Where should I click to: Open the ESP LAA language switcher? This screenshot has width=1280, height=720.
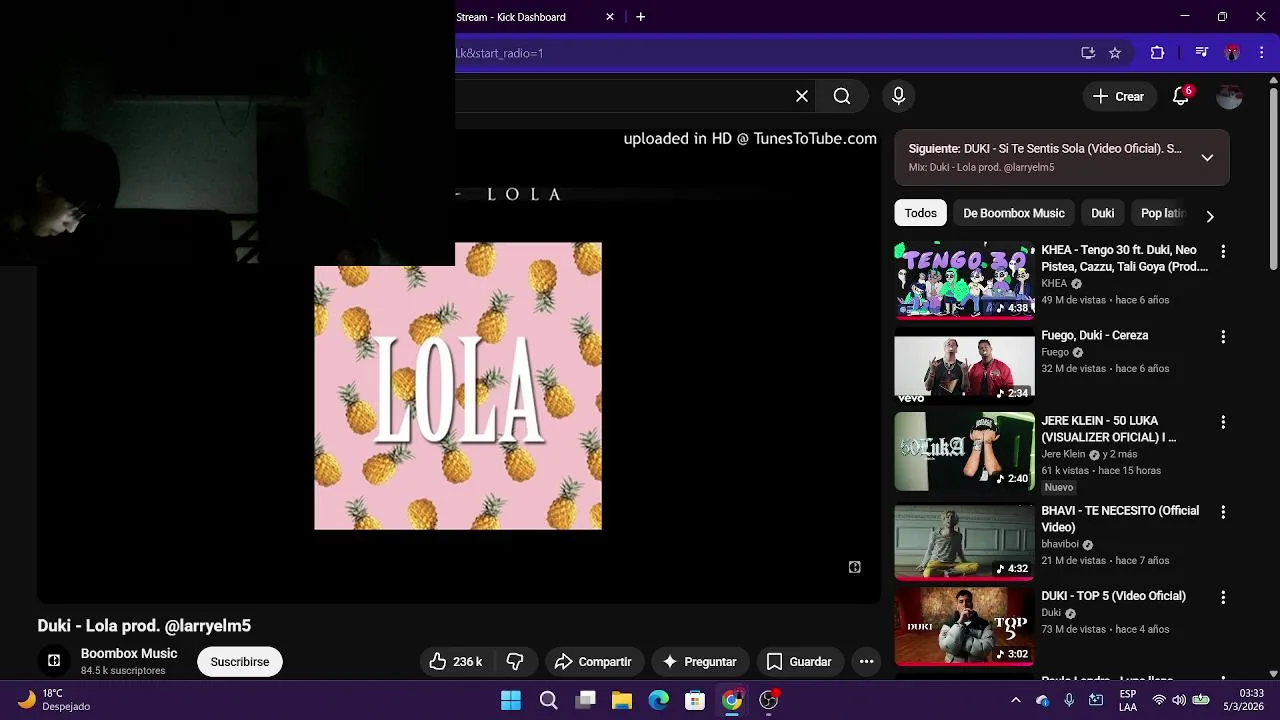pyautogui.click(x=1128, y=700)
